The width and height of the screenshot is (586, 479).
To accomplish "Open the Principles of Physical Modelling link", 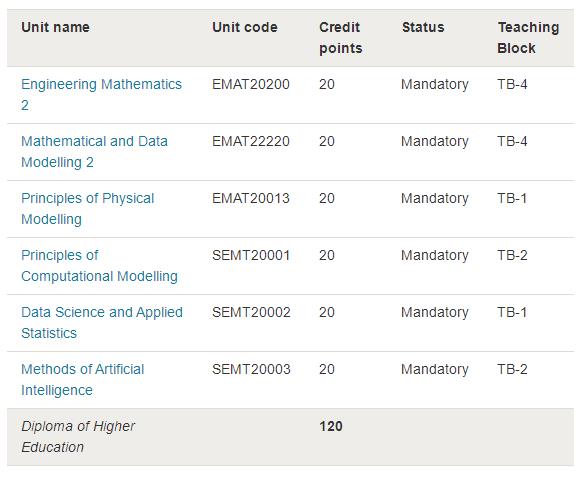I will coord(87,208).
